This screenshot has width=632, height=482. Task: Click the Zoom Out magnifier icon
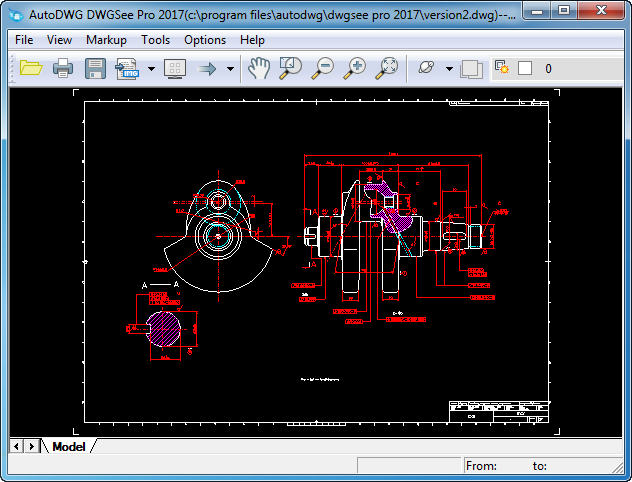(x=322, y=68)
